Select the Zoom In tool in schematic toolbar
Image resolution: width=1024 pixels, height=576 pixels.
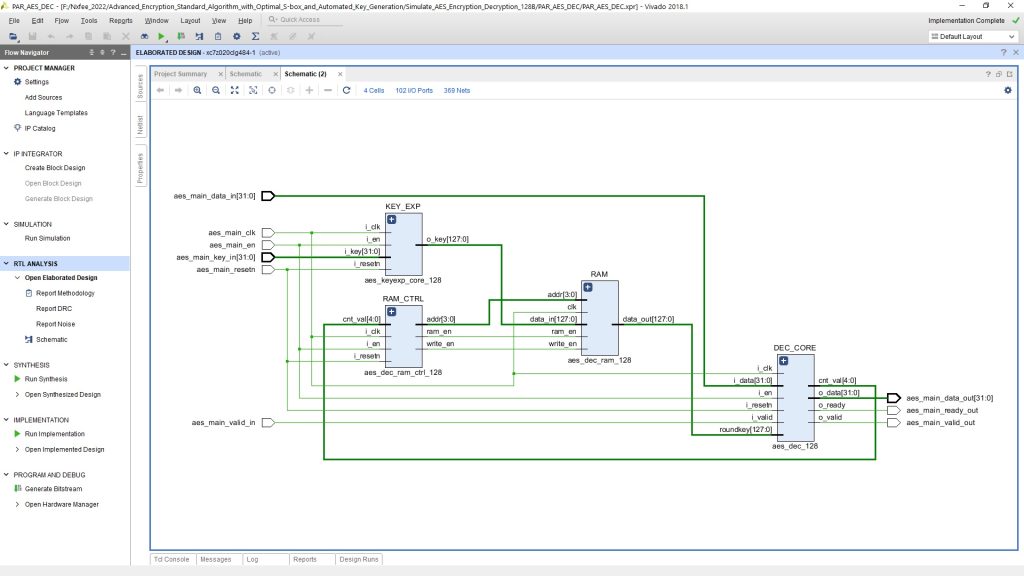tap(198, 90)
